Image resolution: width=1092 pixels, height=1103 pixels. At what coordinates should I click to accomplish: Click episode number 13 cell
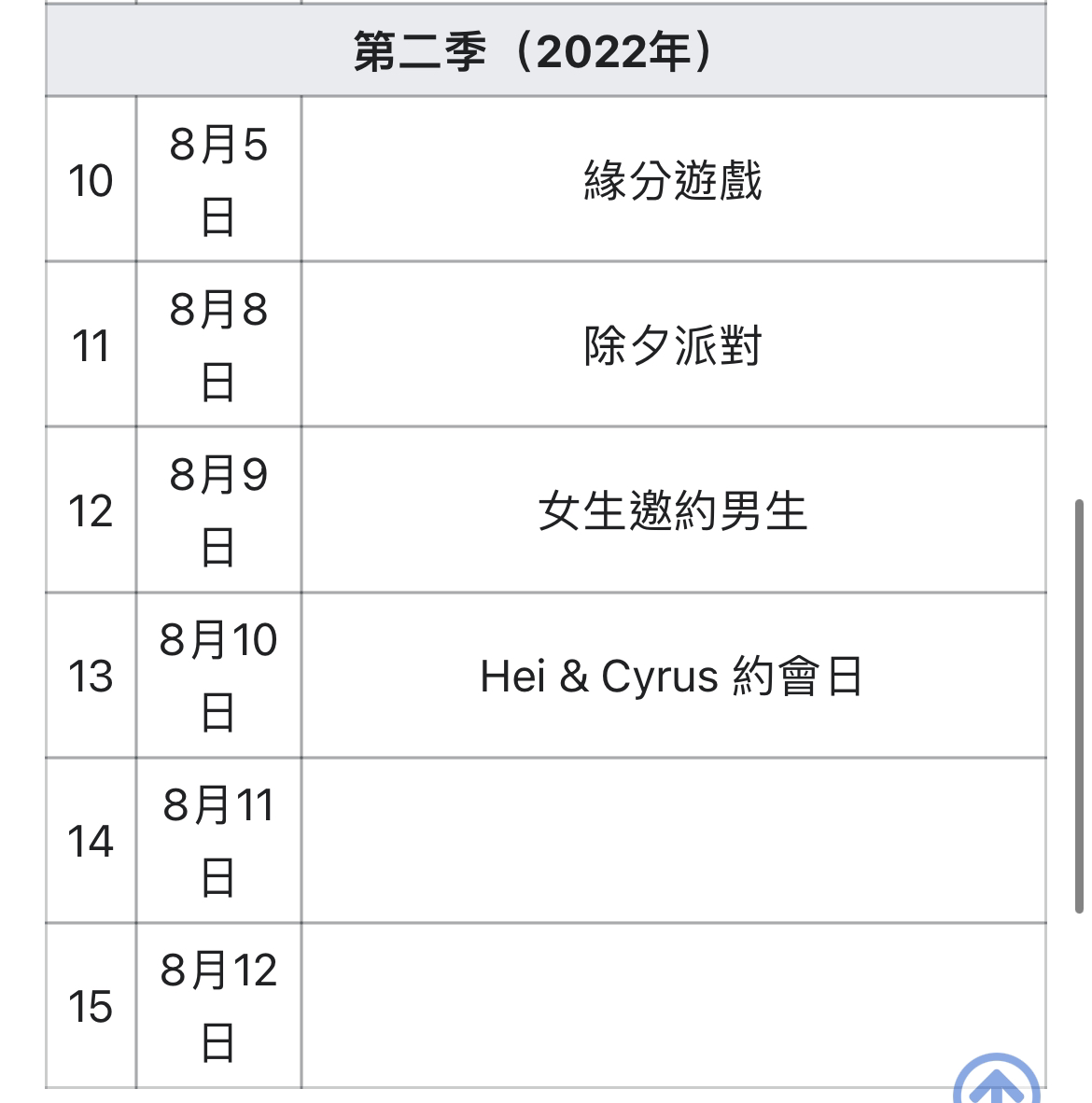click(91, 676)
